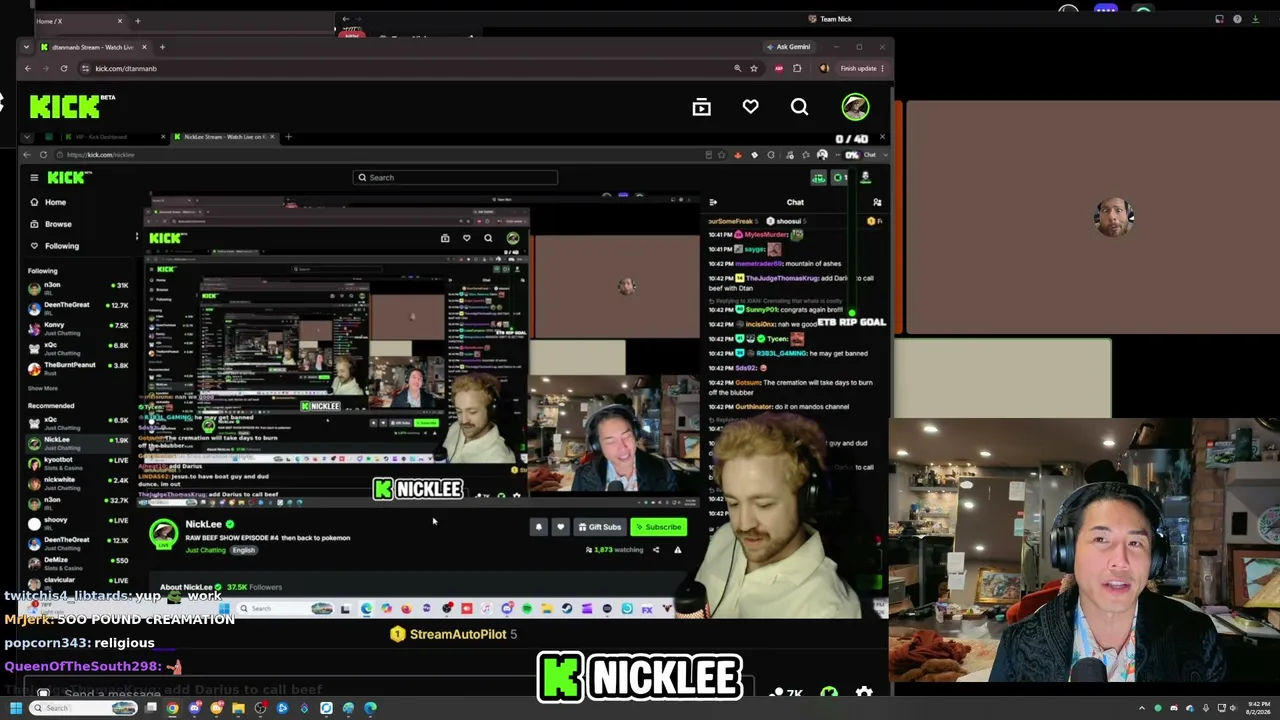Viewport: 1280px width, 720px height.
Task: Click the Windows taskbar Search box
Action: [84, 708]
